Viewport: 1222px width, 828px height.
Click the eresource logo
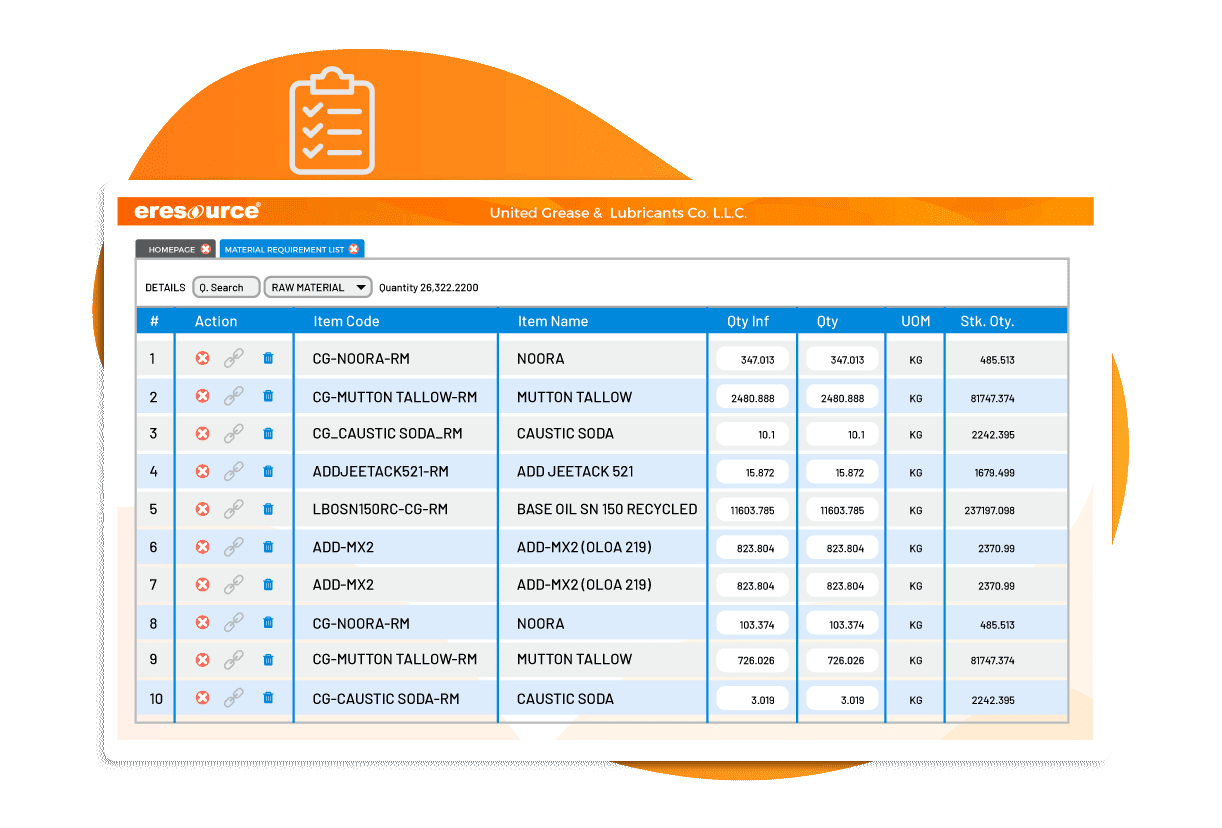click(198, 212)
